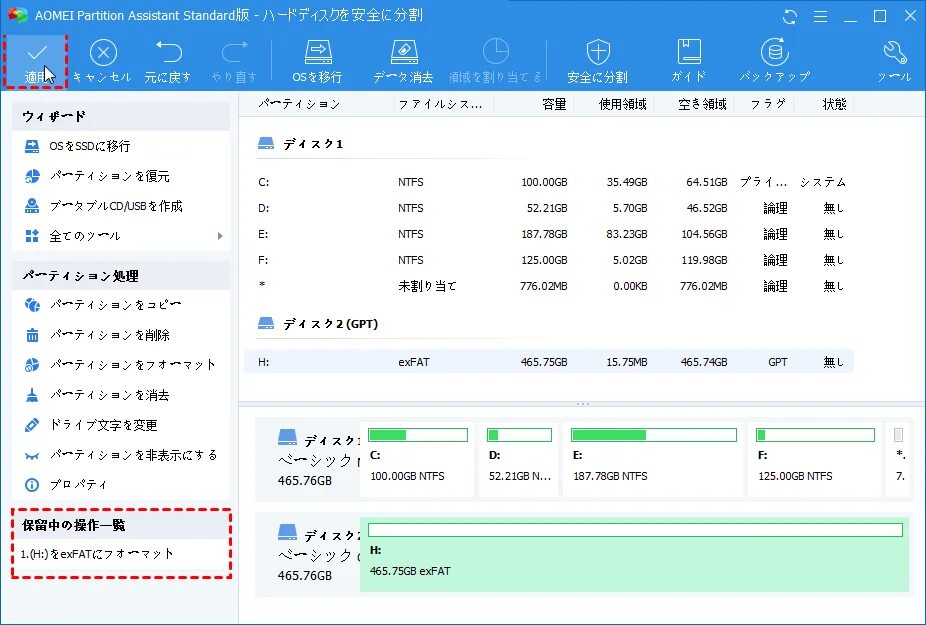Image resolution: width=926 pixels, height=625 pixels.
Task: Select the C: partition row
Action: pos(549,182)
